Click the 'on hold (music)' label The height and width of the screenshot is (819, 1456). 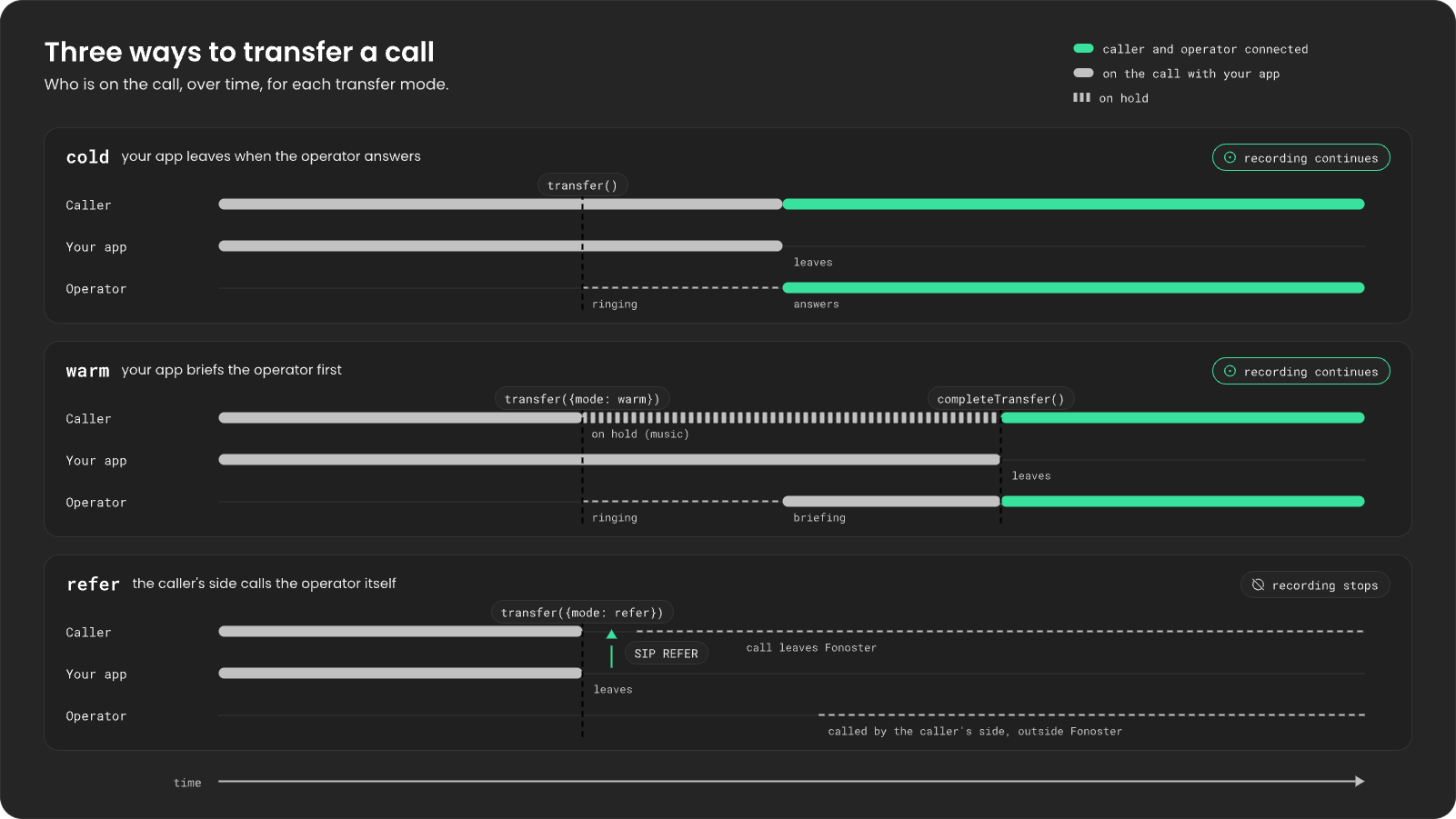(640, 434)
